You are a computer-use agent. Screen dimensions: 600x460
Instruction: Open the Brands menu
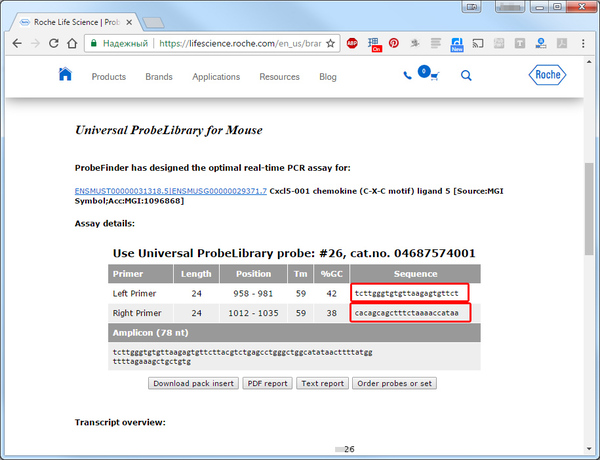click(159, 77)
